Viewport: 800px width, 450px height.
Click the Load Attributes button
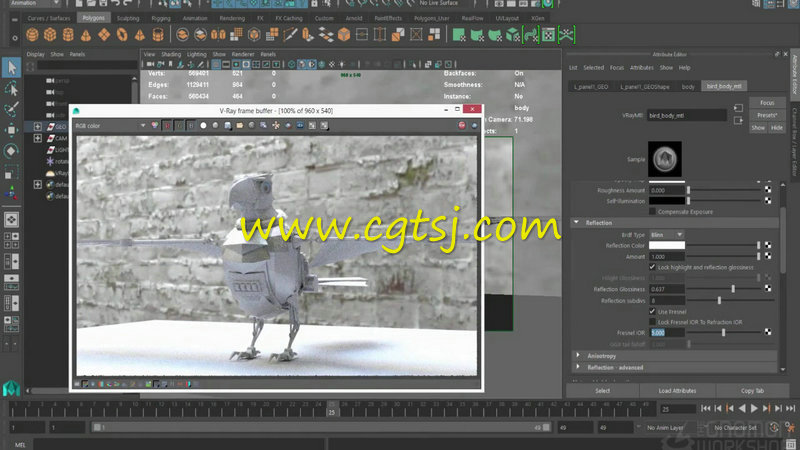(677, 390)
